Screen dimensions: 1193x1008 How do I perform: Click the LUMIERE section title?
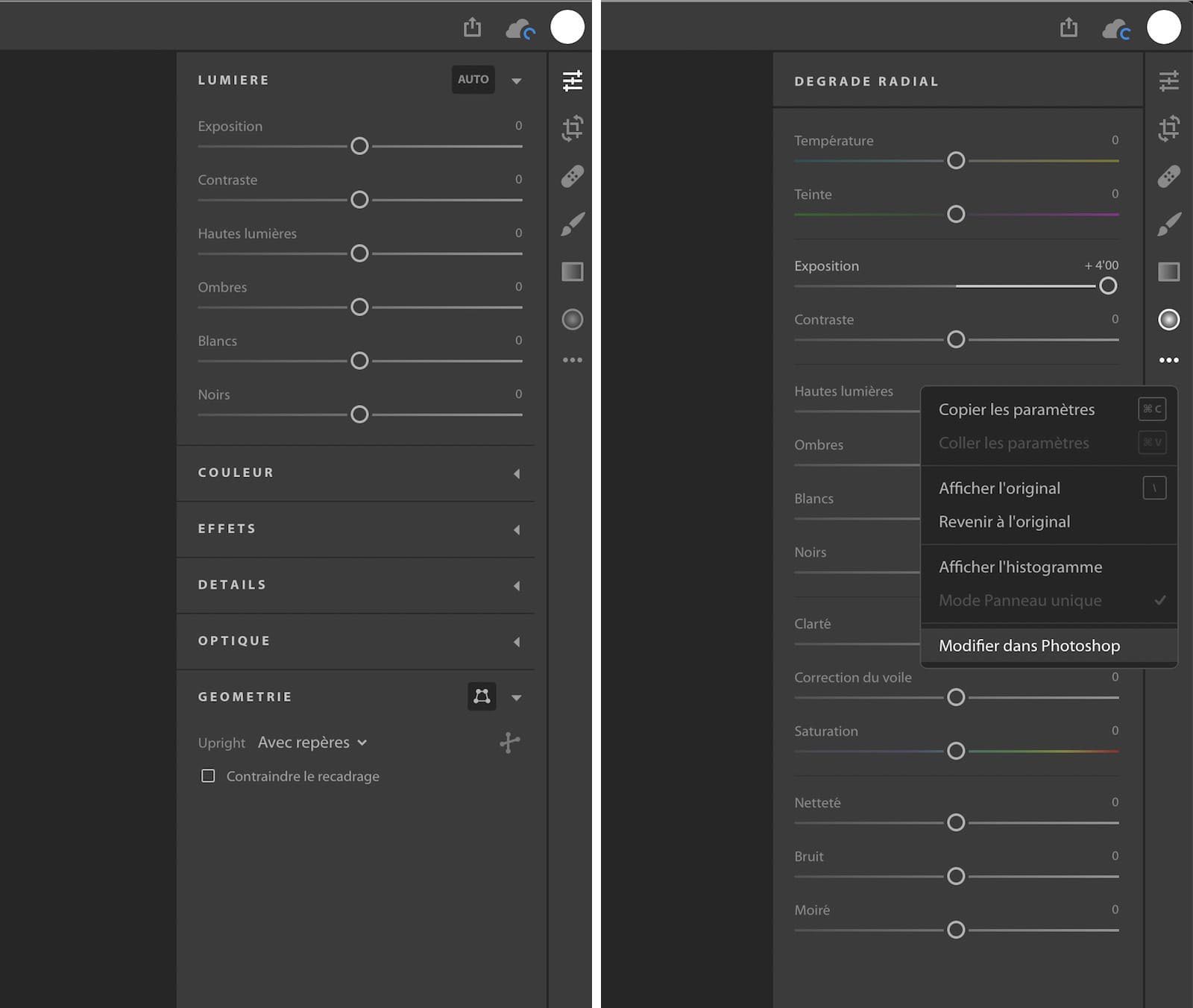233,80
